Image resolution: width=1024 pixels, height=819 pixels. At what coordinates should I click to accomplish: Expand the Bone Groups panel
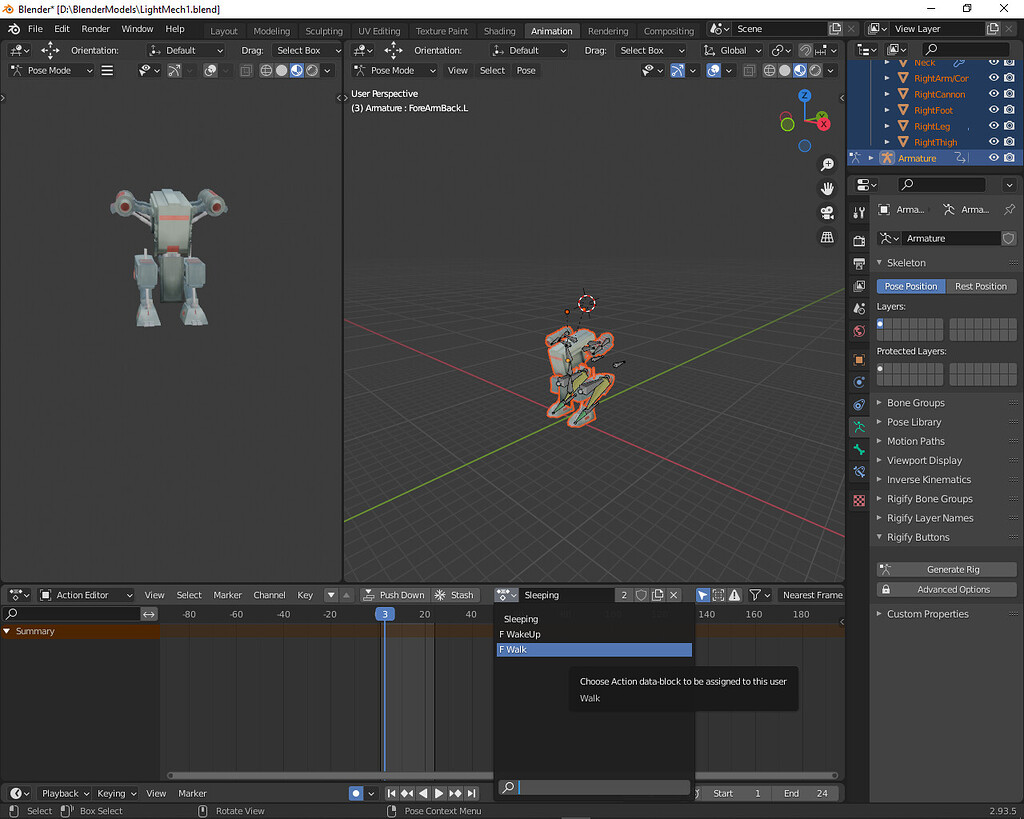tap(913, 402)
